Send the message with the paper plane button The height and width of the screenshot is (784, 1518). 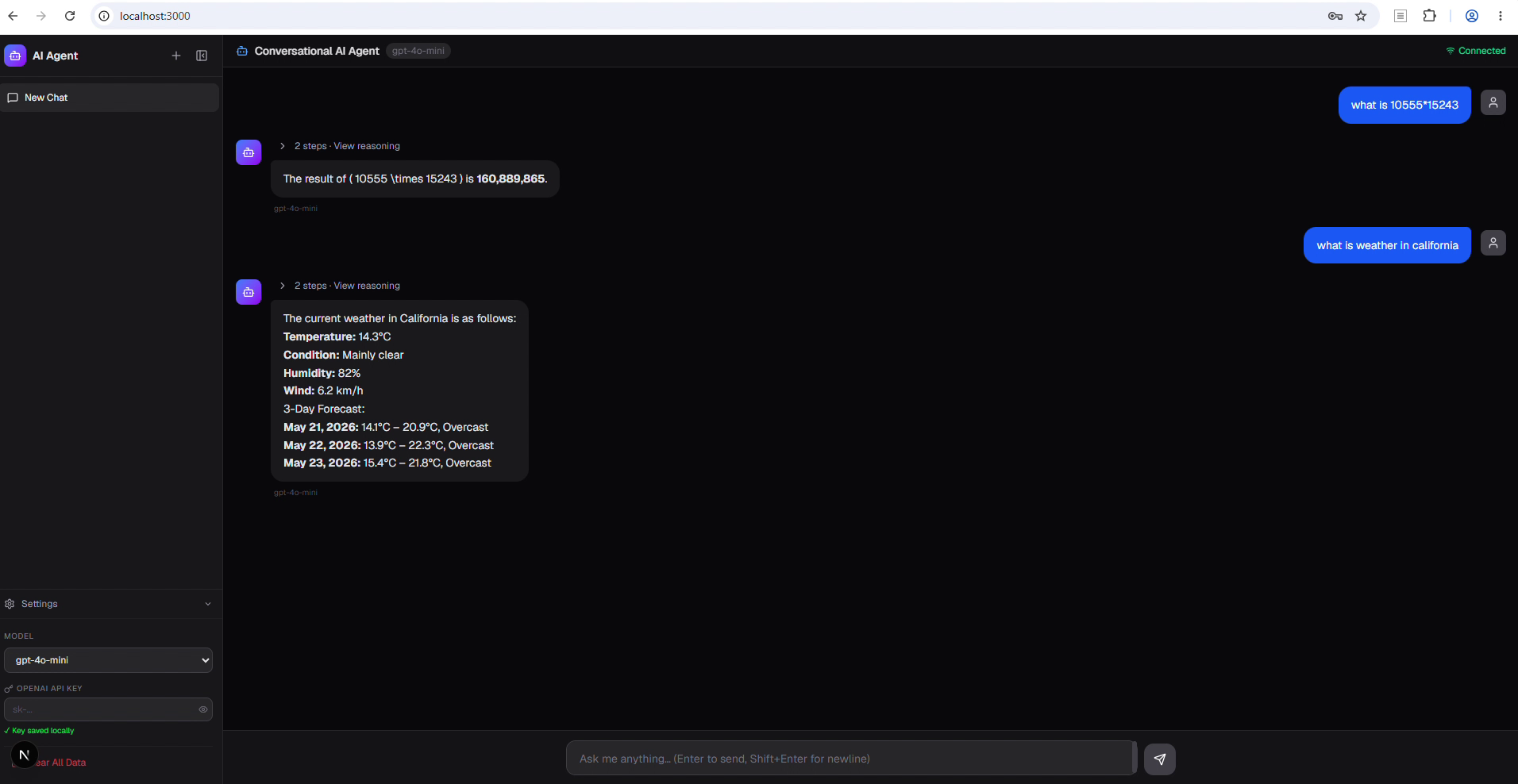click(x=1160, y=759)
